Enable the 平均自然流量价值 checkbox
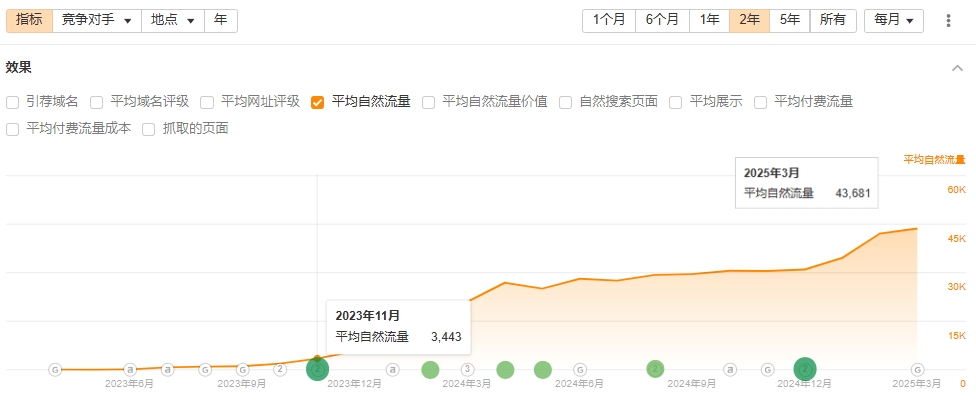 [x=428, y=103]
